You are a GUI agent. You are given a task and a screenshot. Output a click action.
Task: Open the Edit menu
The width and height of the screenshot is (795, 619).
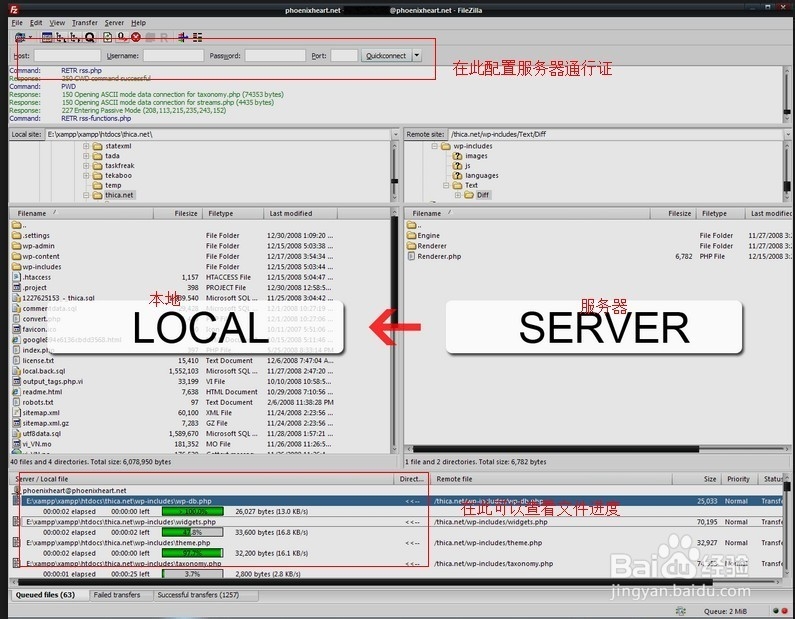coord(36,23)
